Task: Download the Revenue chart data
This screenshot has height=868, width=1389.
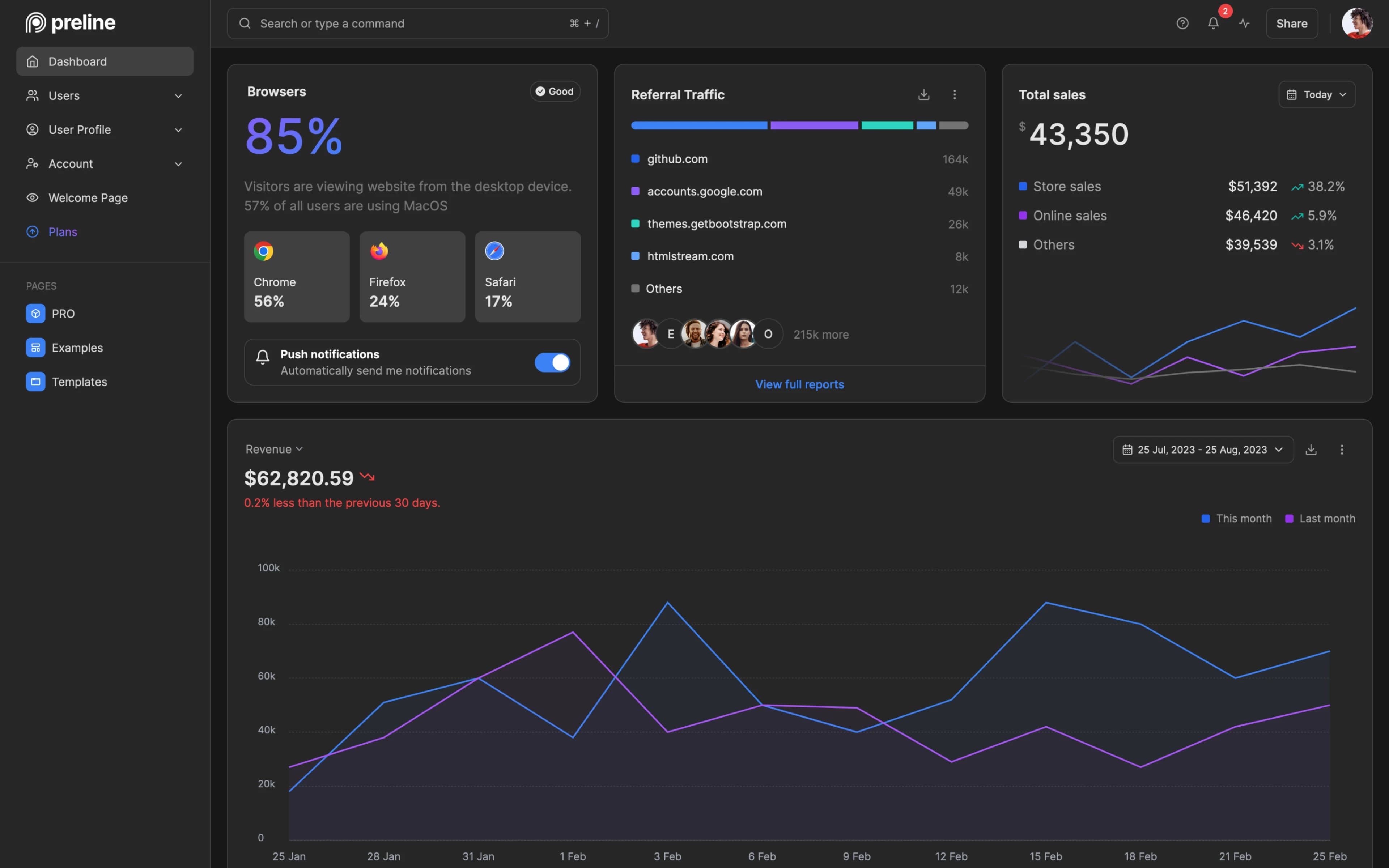Action: click(1312, 450)
